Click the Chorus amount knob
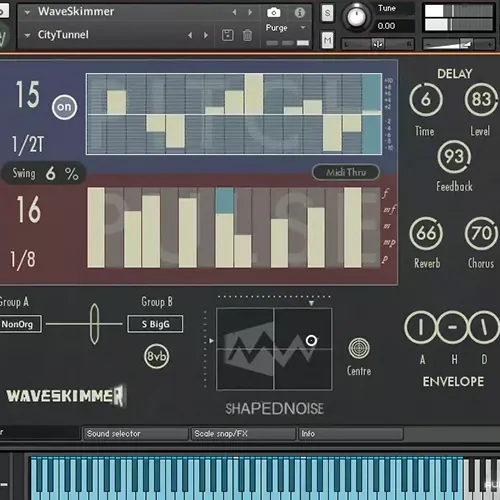 pos(481,233)
